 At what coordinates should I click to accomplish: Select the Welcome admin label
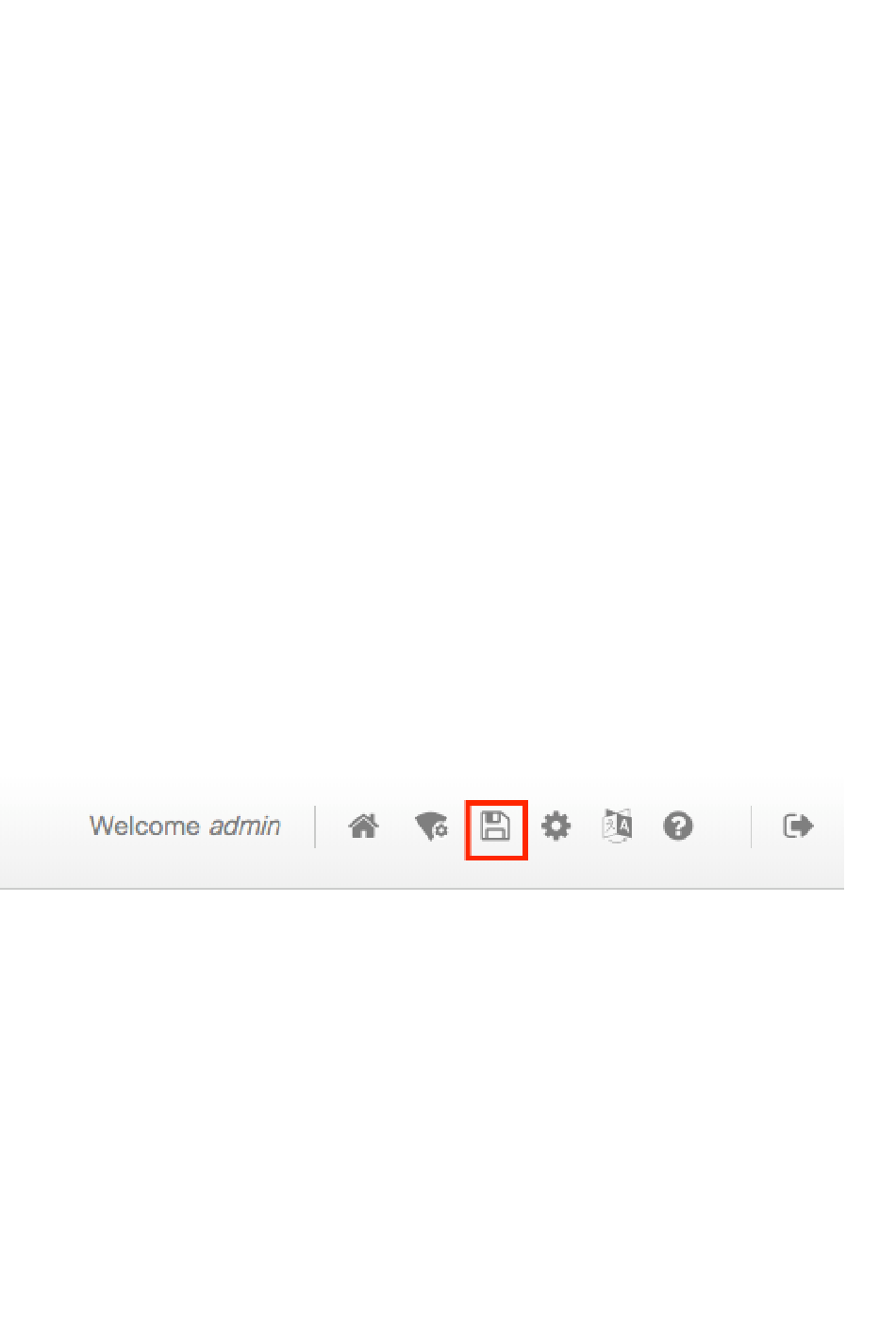click(x=185, y=826)
